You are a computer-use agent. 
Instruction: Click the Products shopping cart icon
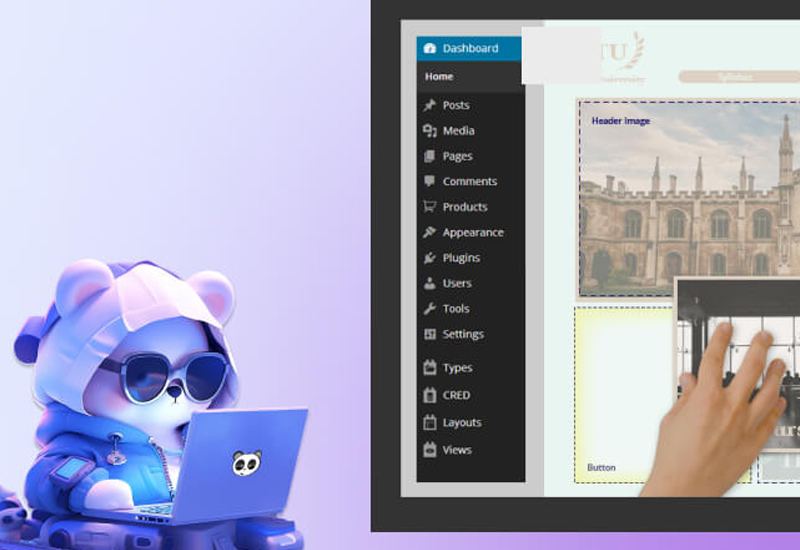(430, 207)
